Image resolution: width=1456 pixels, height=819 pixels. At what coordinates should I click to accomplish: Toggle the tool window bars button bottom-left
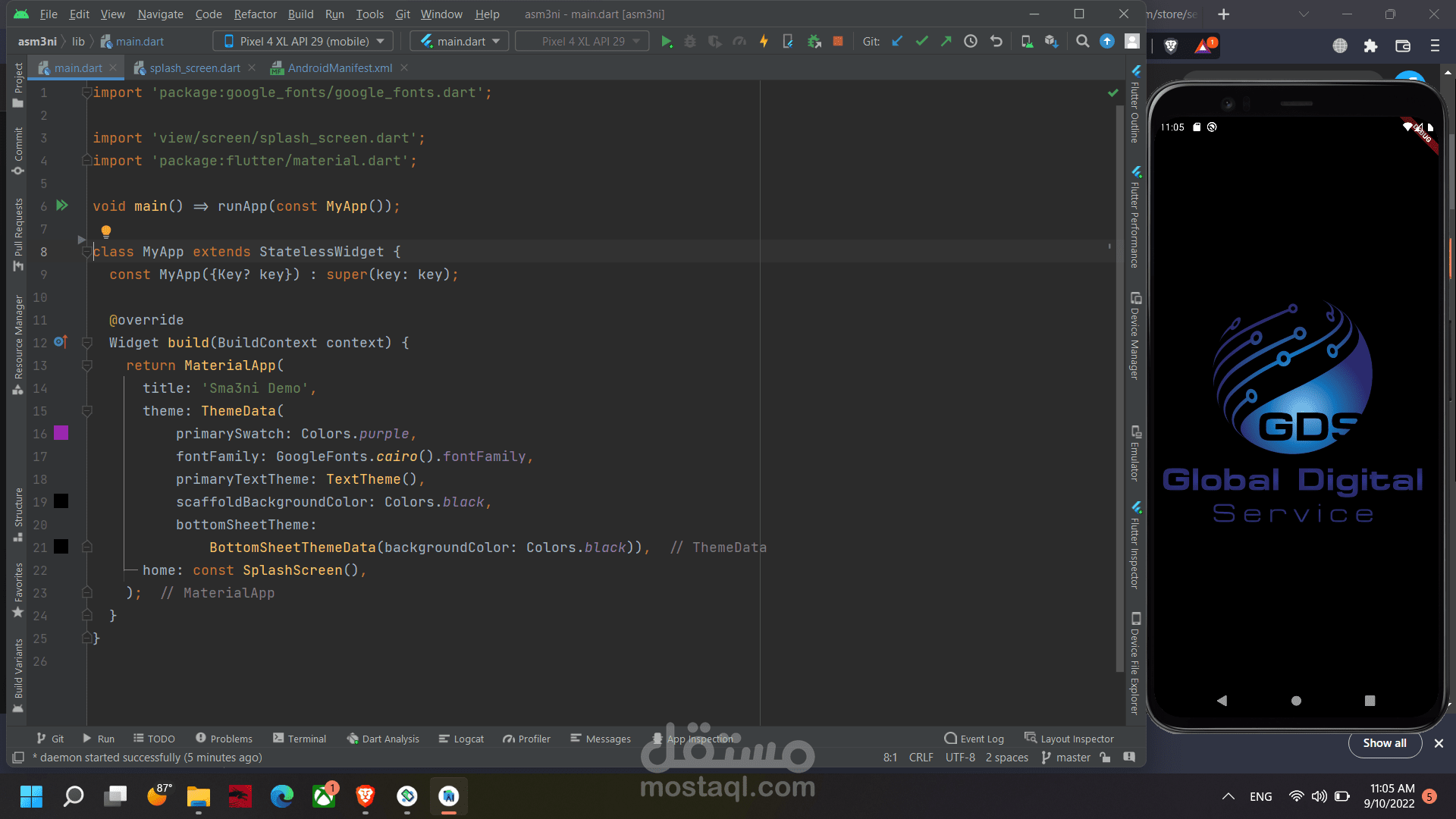18,758
